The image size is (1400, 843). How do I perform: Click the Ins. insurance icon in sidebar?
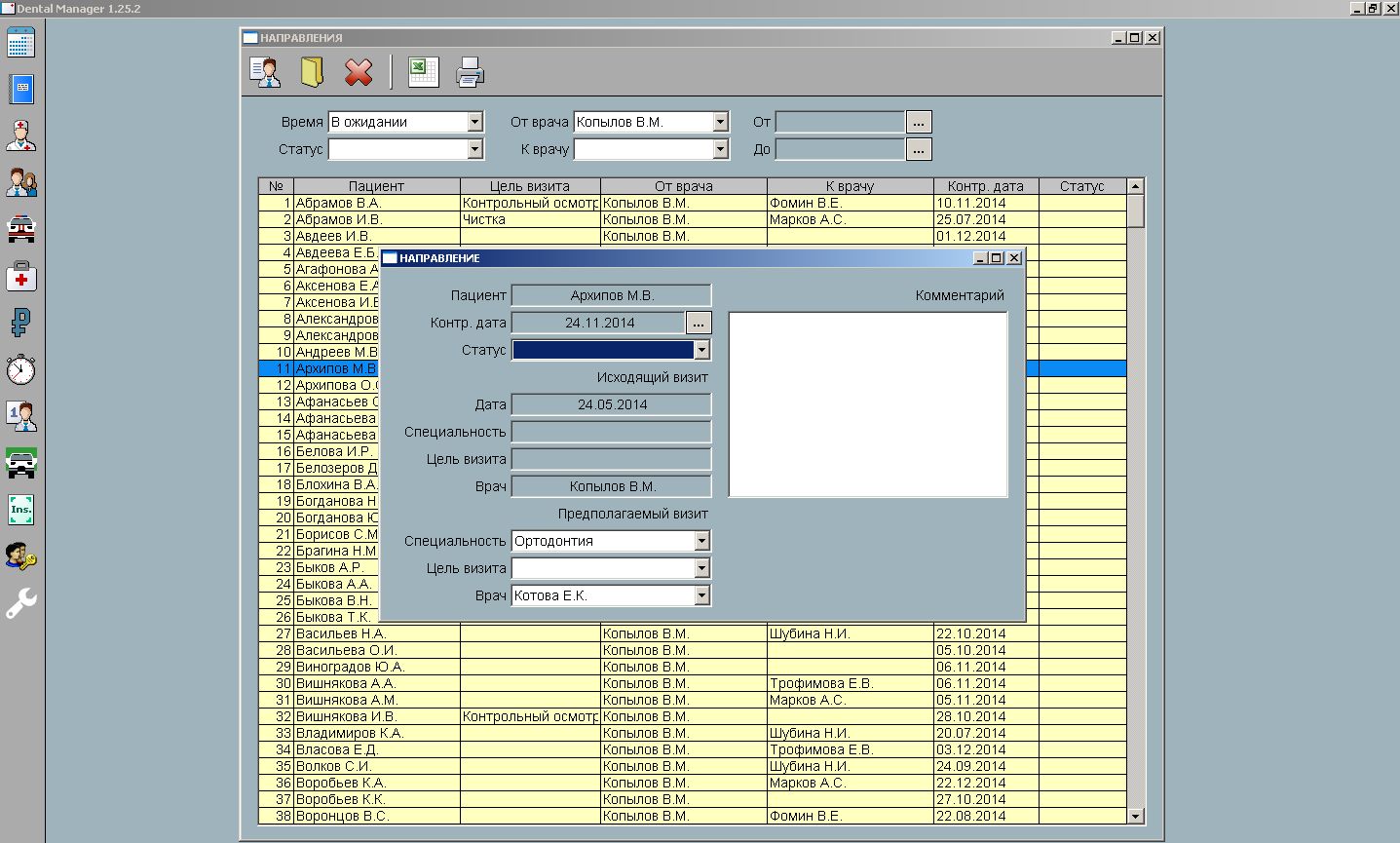click(20, 509)
